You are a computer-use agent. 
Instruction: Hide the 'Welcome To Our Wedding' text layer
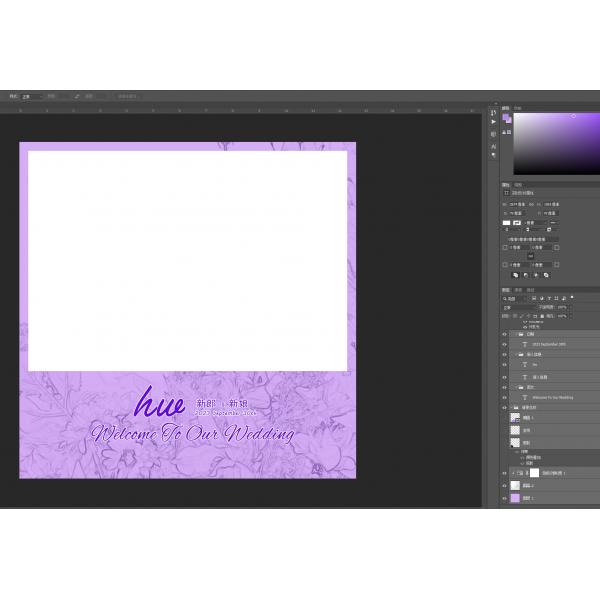point(504,397)
